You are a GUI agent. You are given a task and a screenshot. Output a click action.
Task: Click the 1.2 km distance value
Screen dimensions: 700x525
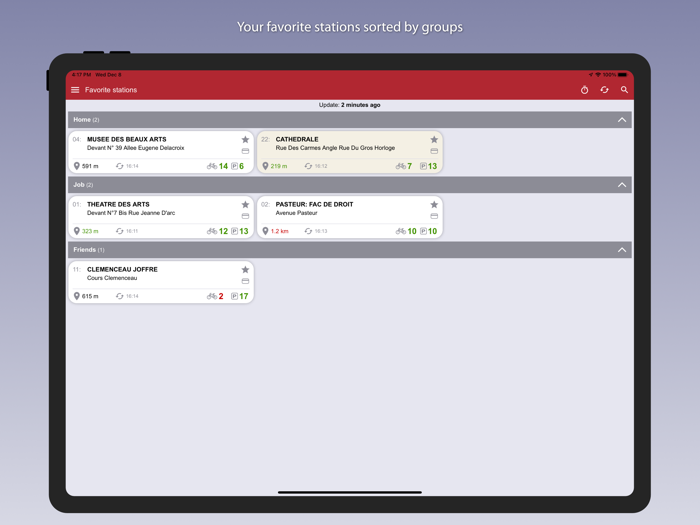pos(279,231)
